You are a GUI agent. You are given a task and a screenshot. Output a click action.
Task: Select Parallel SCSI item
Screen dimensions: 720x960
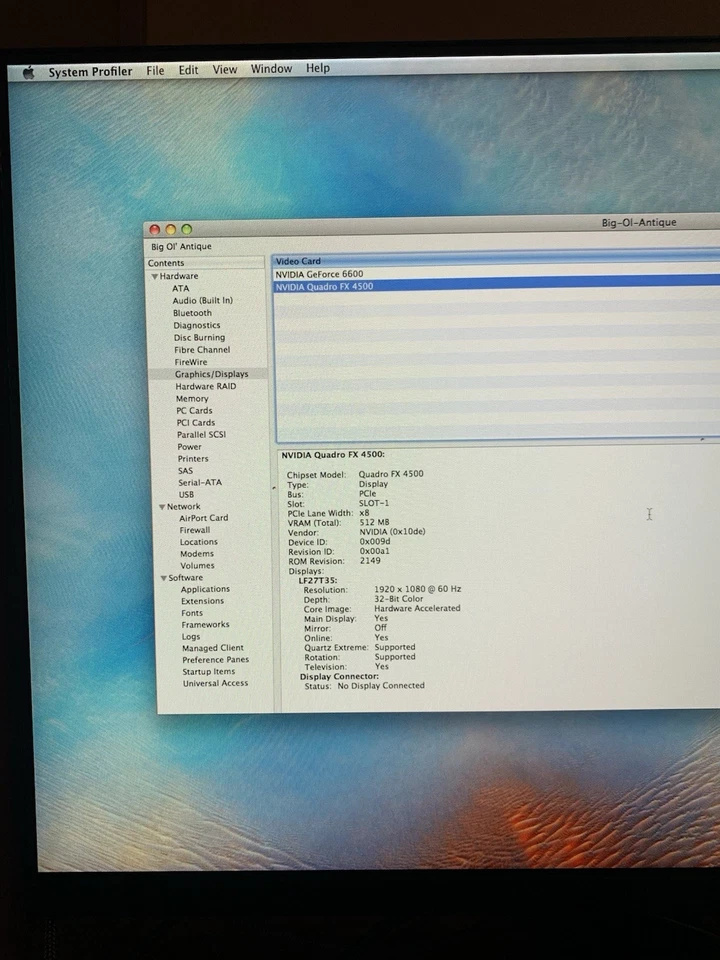201,435
